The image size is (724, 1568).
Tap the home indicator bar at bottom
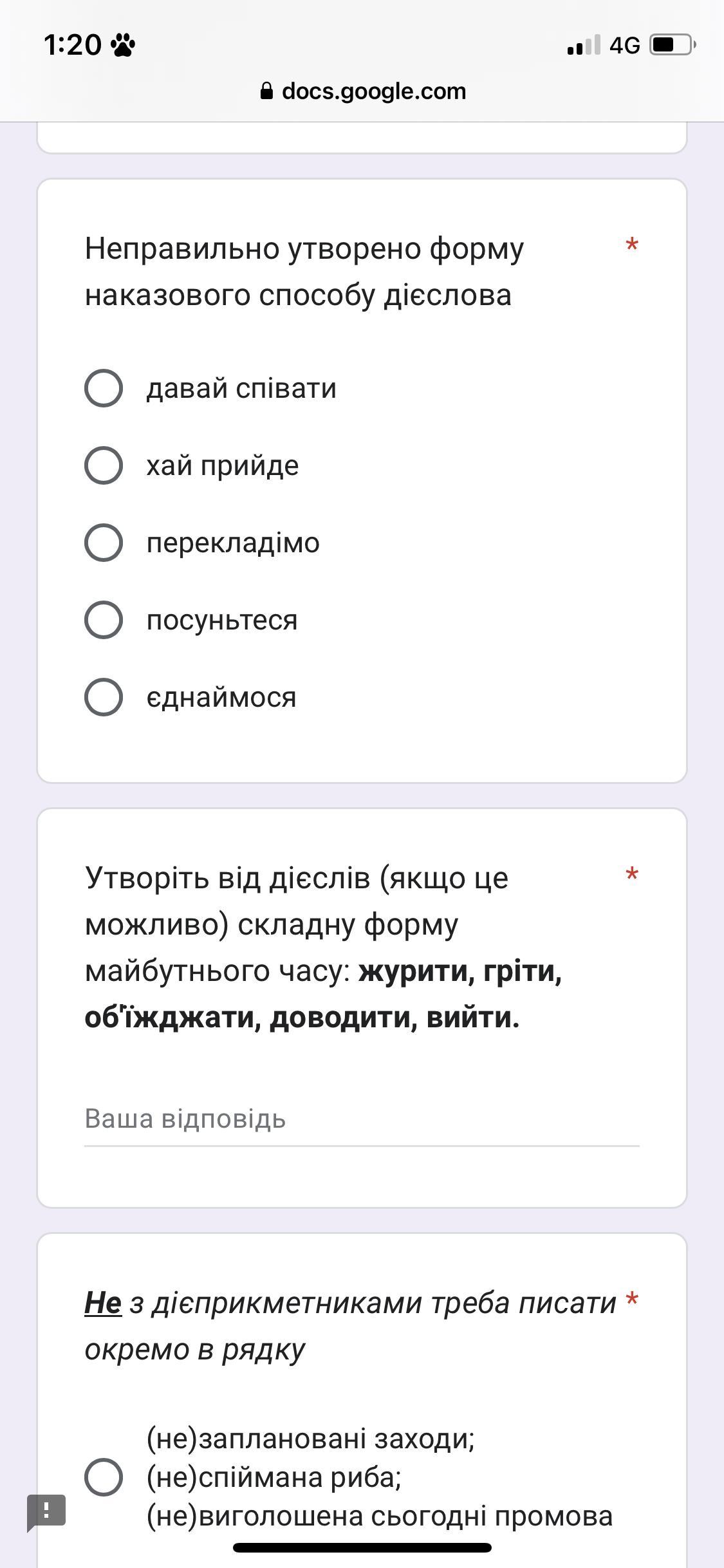[362, 1548]
